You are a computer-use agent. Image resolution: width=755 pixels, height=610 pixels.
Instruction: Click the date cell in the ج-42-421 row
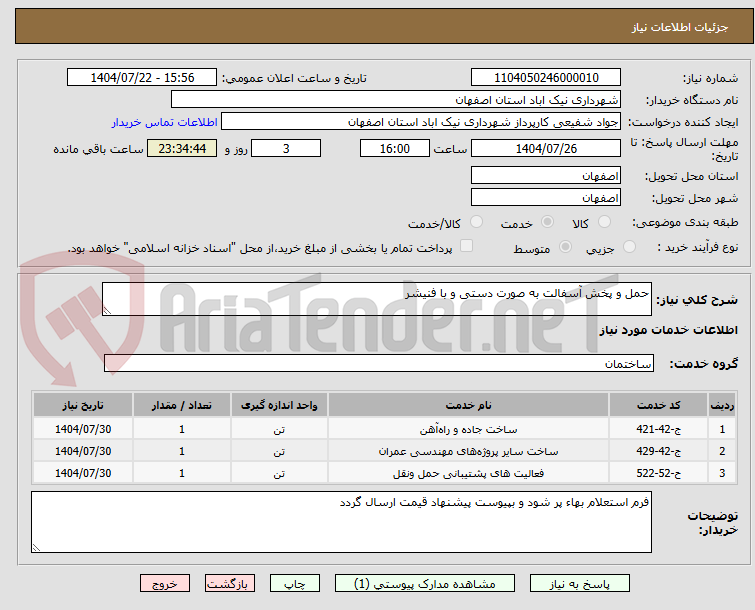click(x=83, y=429)
